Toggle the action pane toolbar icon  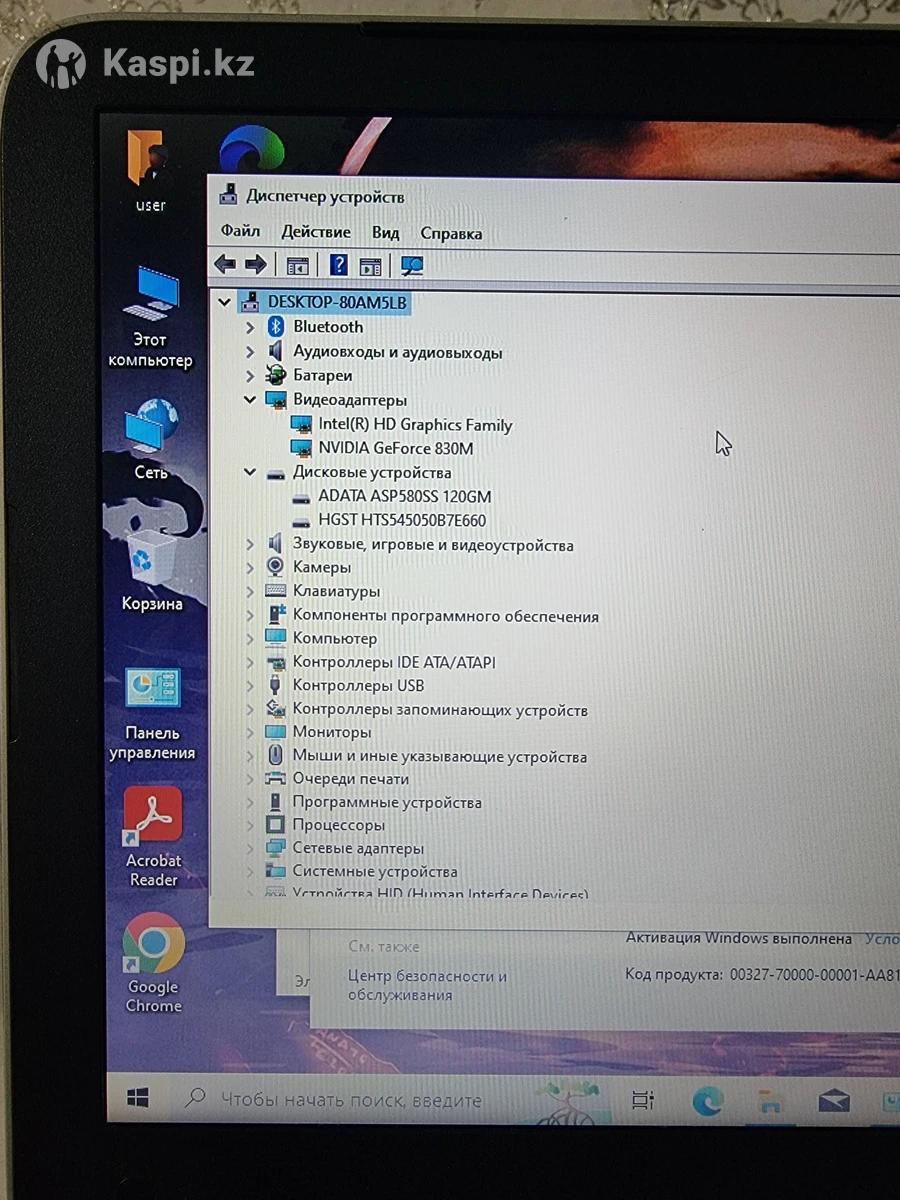click(371, 266)
